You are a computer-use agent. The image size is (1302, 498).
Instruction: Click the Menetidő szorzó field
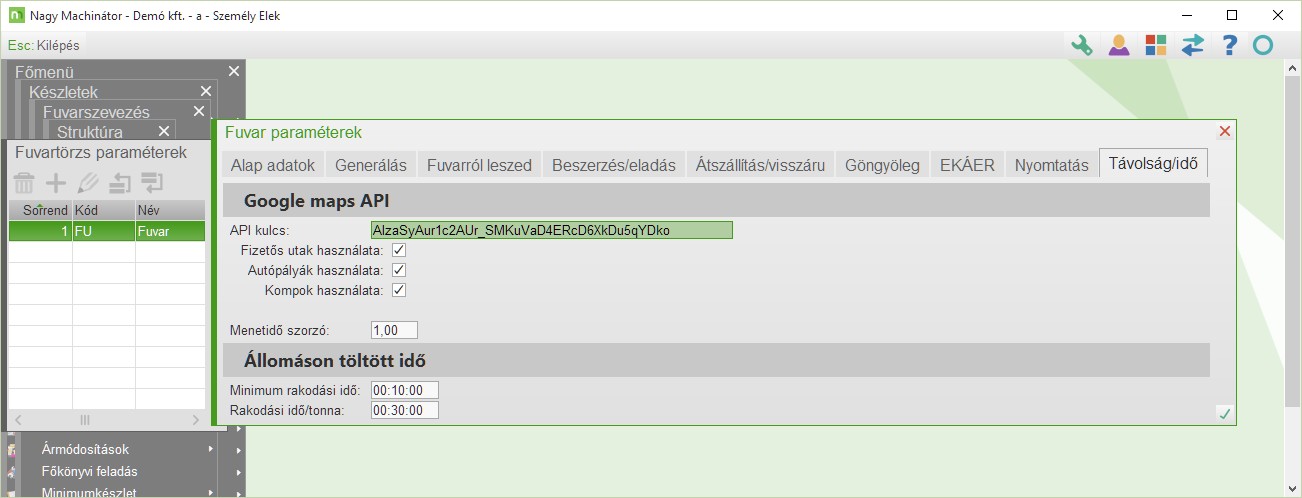(x=393, y=330)
